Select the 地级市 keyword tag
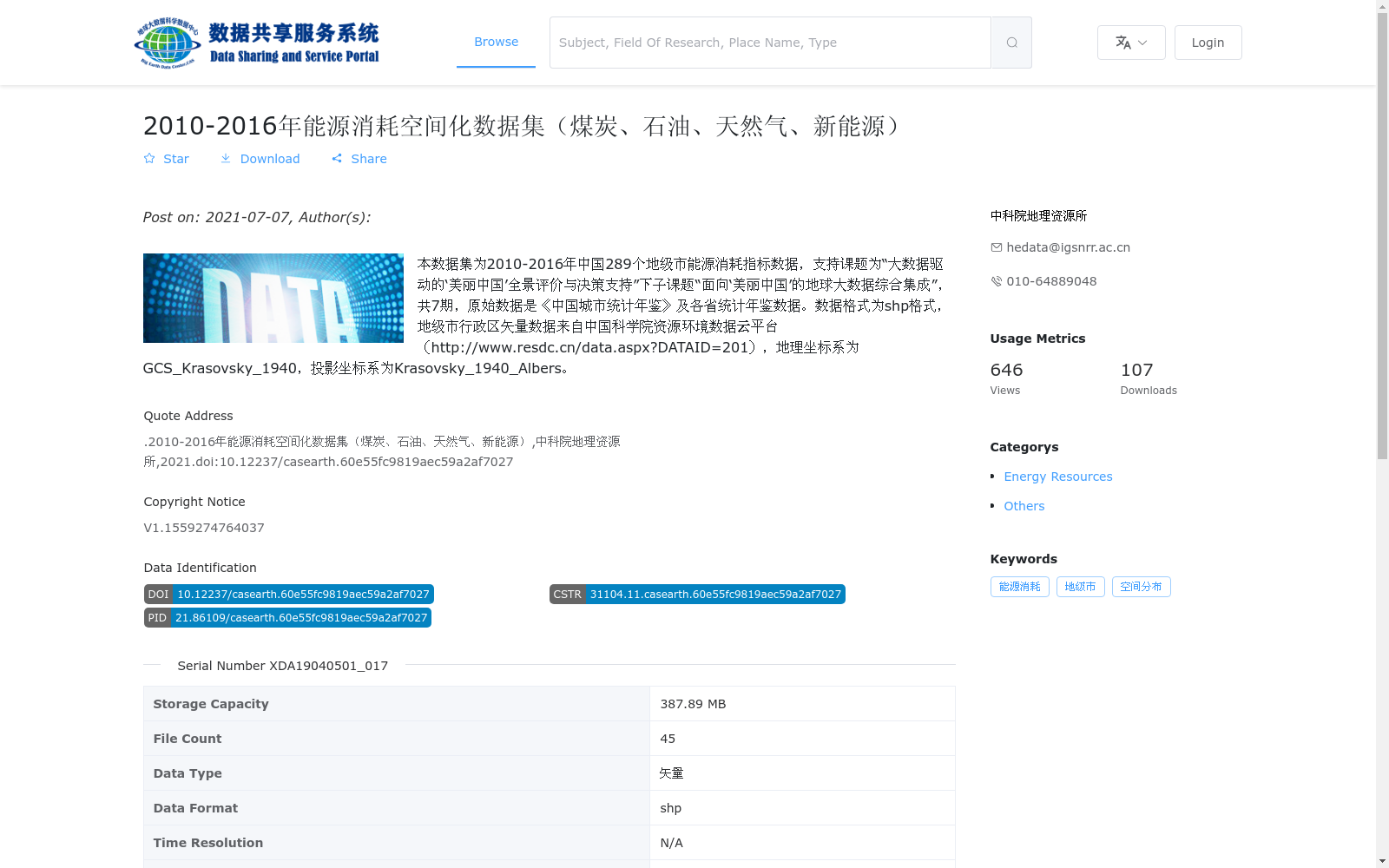1389x868 pixels. (x=1080, y=587)
